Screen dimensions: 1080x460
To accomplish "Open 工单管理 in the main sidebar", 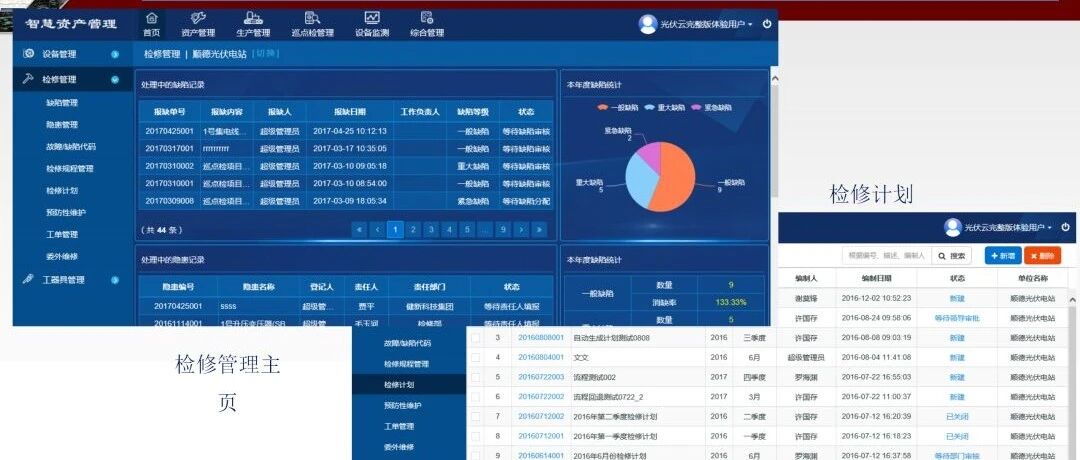I will (62, 235).
